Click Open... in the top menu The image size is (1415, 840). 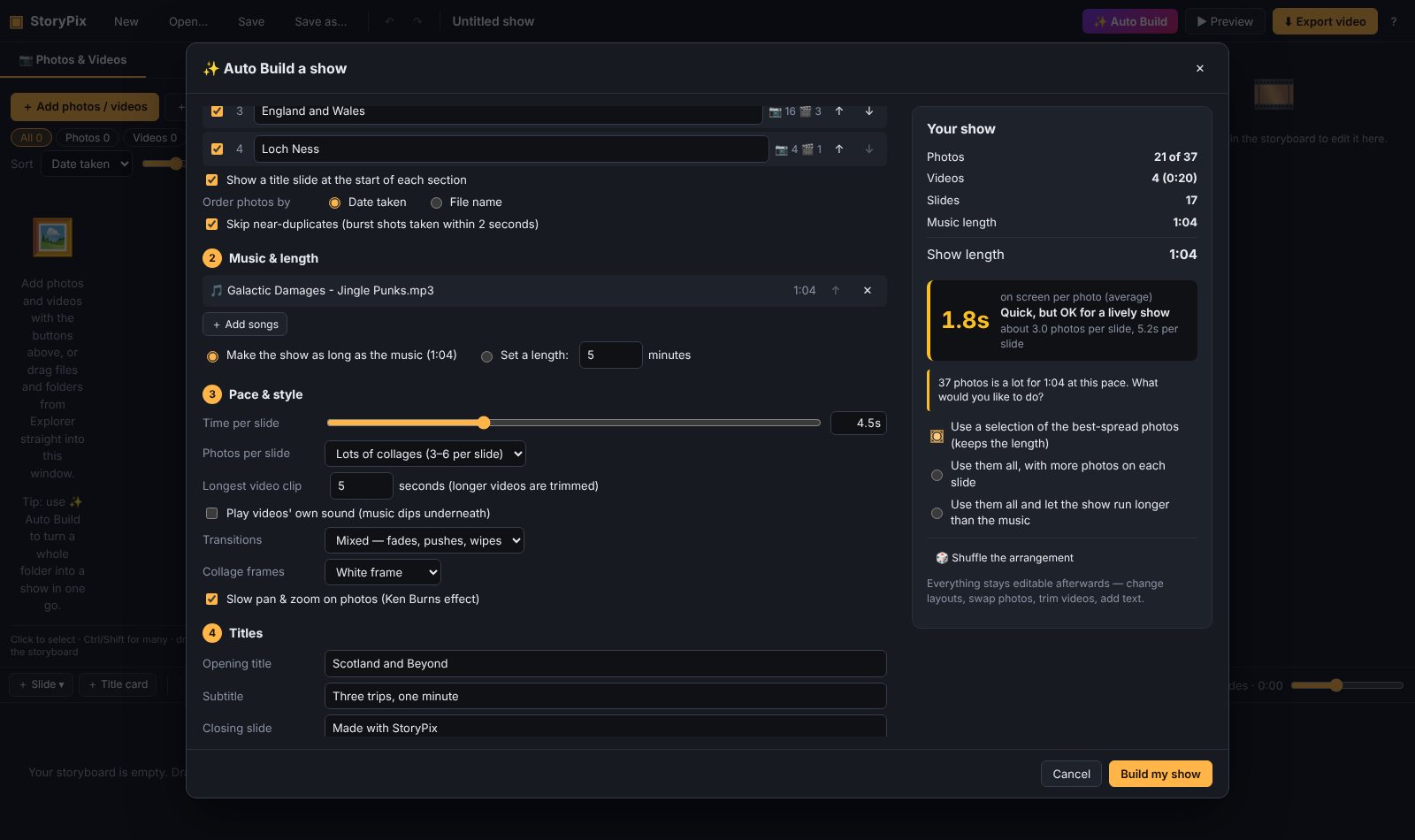point(188,21)
